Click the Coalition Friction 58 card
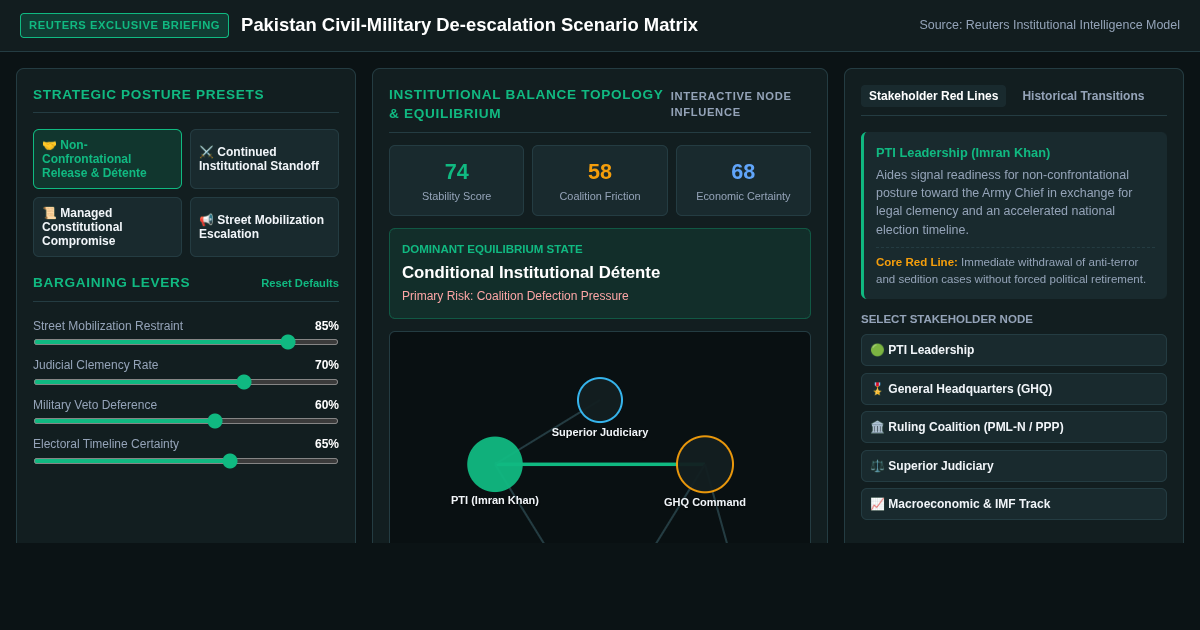1200x630 pixels. click(x=600, y=180)
